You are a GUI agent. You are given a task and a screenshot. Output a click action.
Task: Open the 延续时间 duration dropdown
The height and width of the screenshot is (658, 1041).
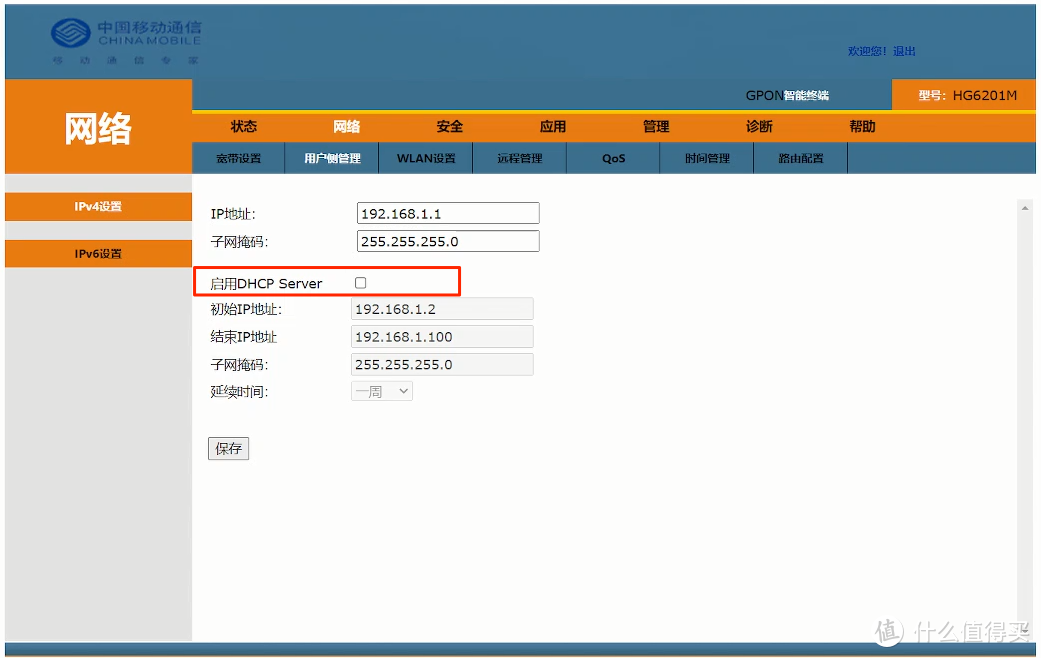(381, 391)
